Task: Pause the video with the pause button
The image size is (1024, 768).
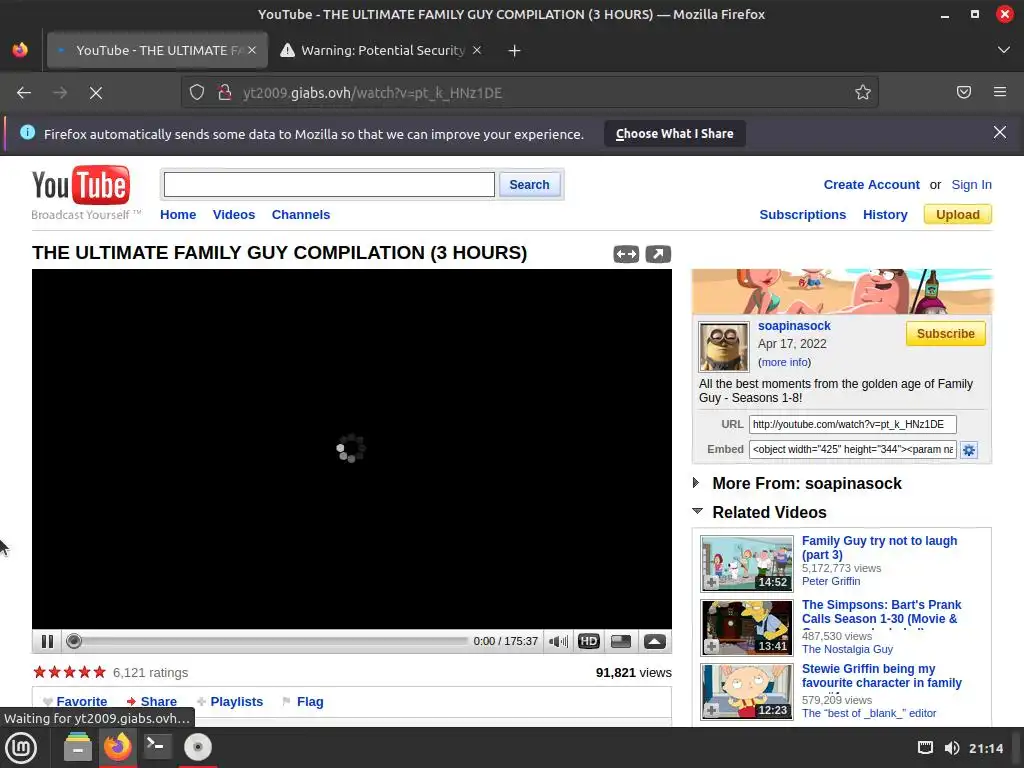Action: pyautogui.click(x=47, y=641)
